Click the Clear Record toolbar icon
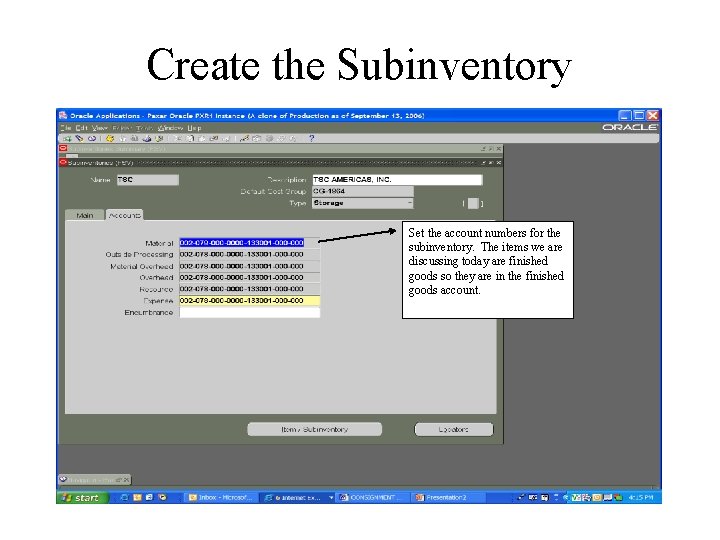The height and width of the screenshot is (540, 720). coord(214,138)
